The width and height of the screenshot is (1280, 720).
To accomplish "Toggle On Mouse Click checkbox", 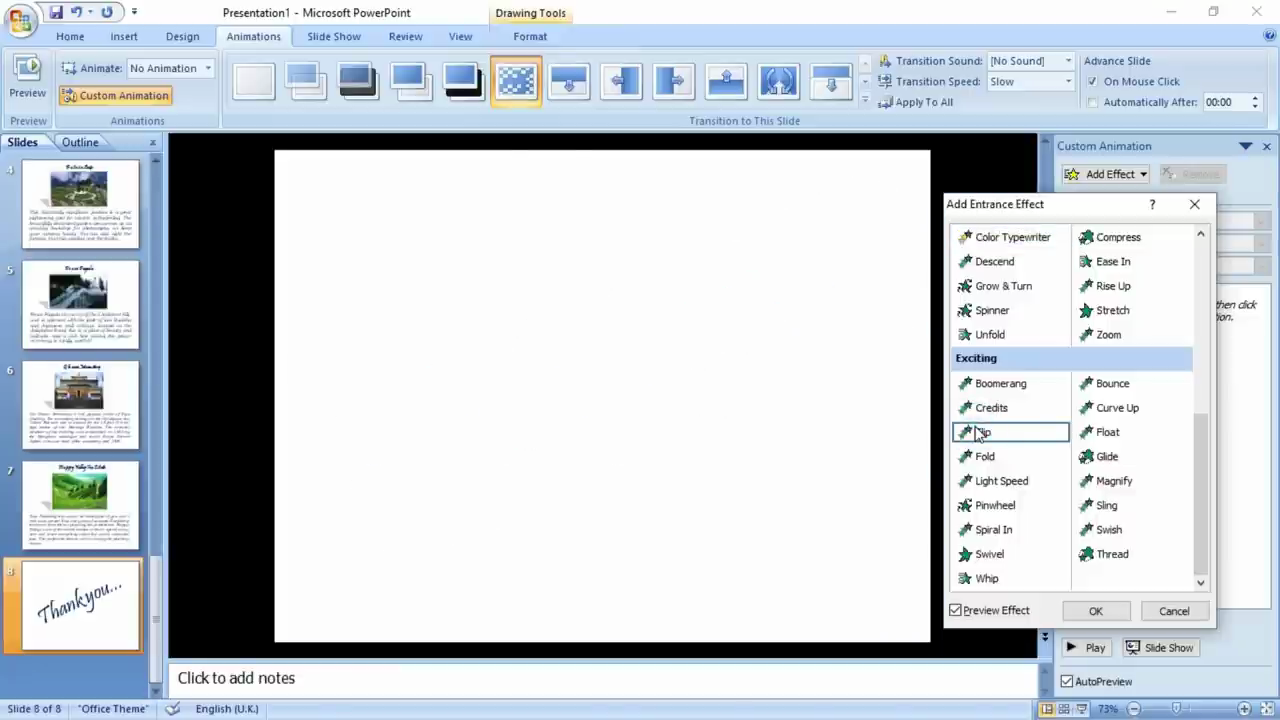I will (x=1092, y=82).
